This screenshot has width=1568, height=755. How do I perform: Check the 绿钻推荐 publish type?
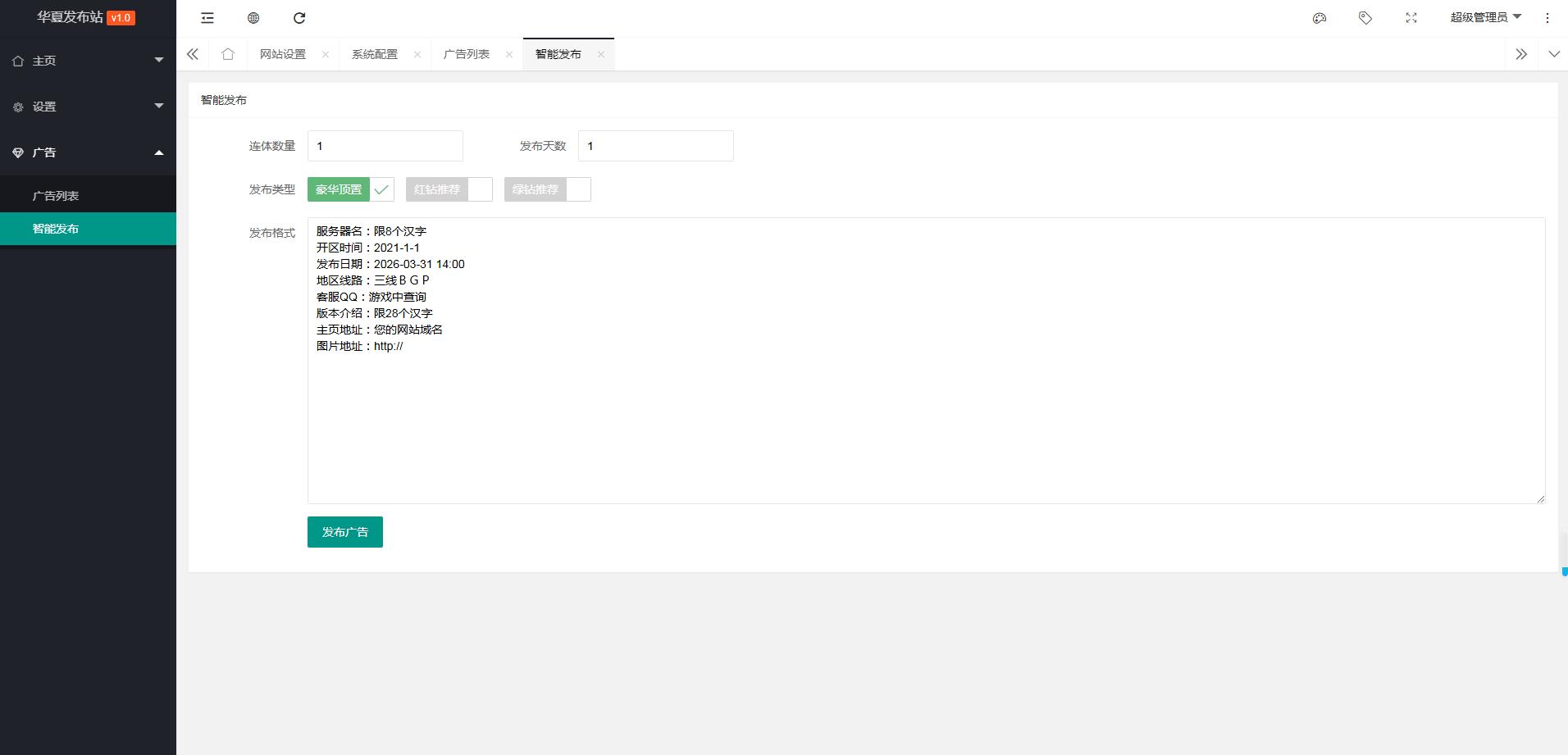(548, 189)
